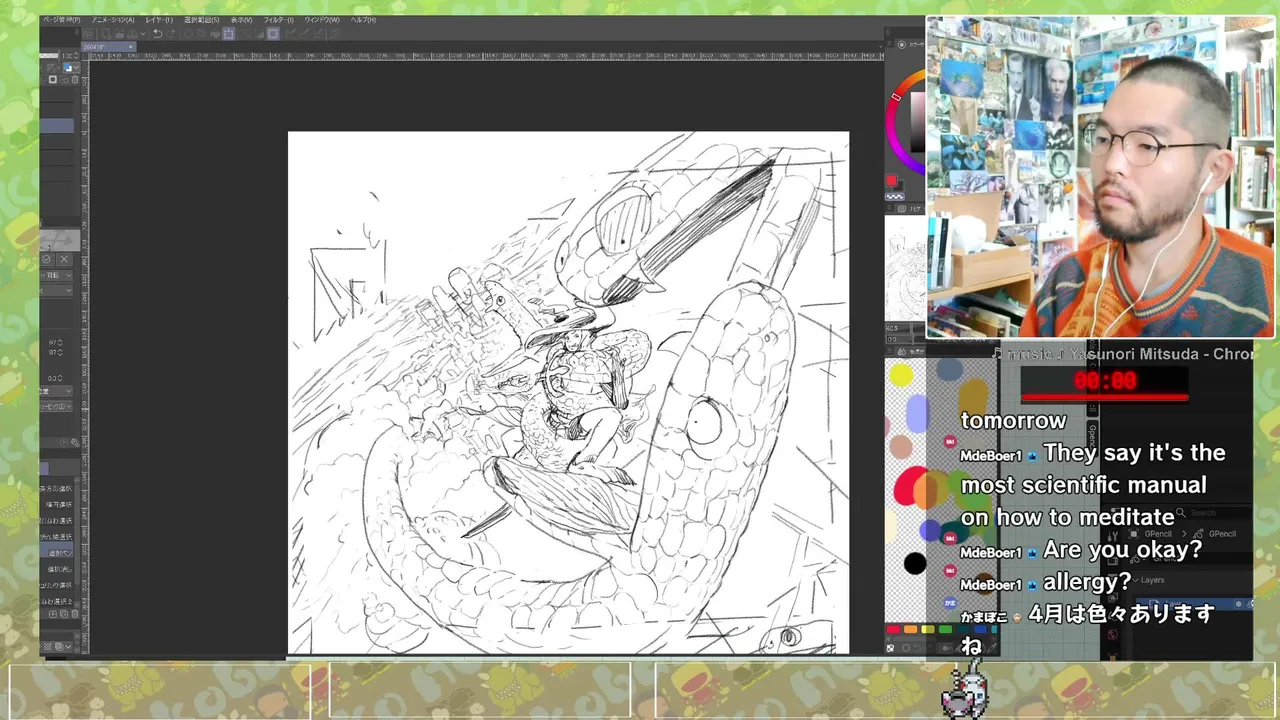This screenshot has height=720, width=1280.
Task: Open the ページ管理(P) menu
Action: 62,20
